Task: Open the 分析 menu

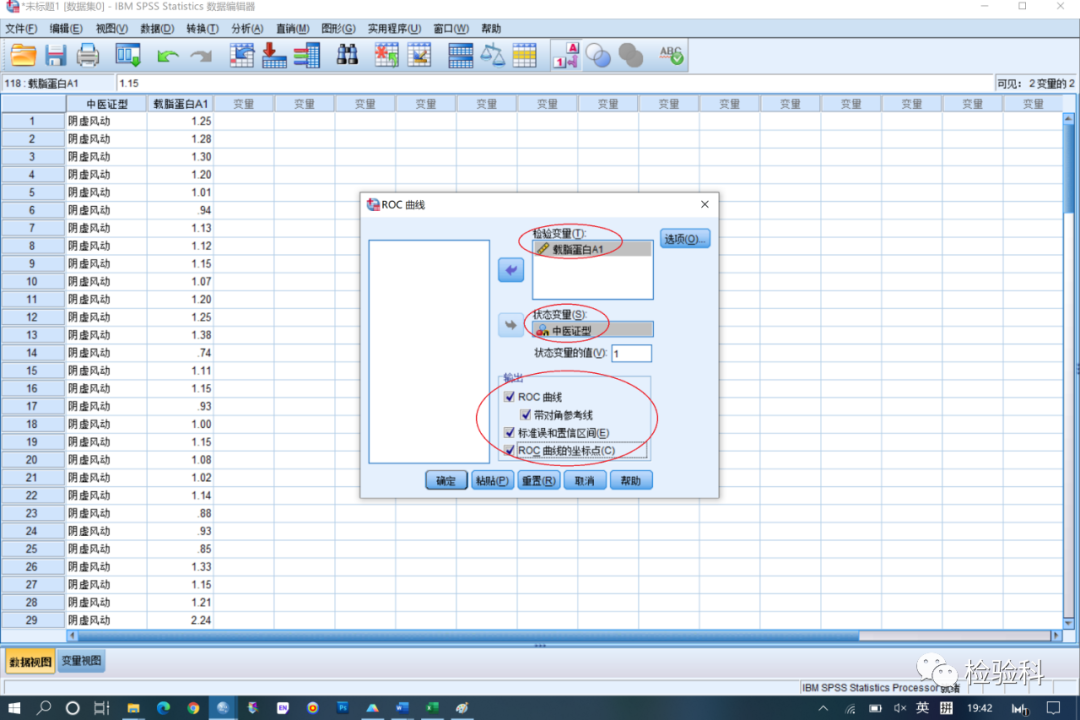Action: 246,29
